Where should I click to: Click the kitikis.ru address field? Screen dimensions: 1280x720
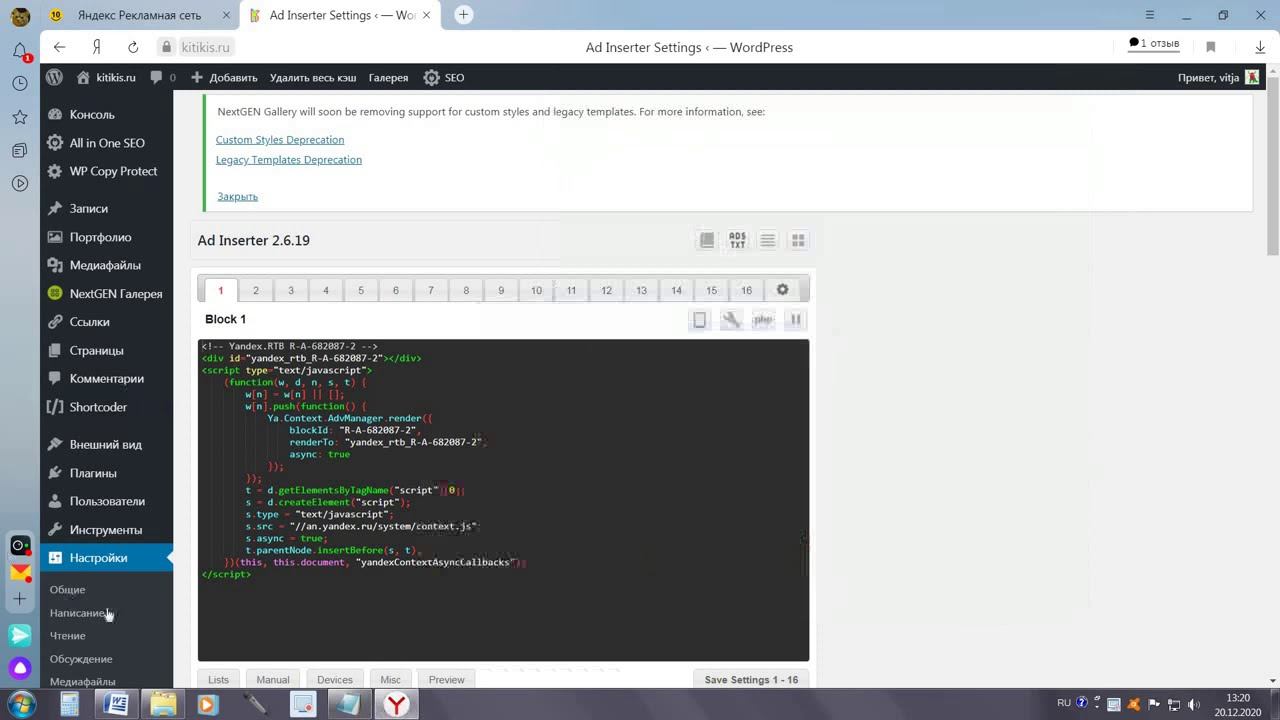205,47
